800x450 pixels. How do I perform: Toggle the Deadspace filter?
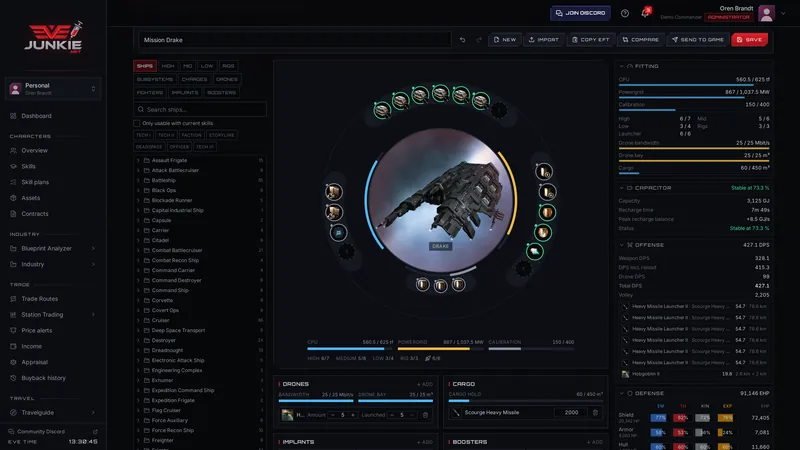[x=149, y=147]
